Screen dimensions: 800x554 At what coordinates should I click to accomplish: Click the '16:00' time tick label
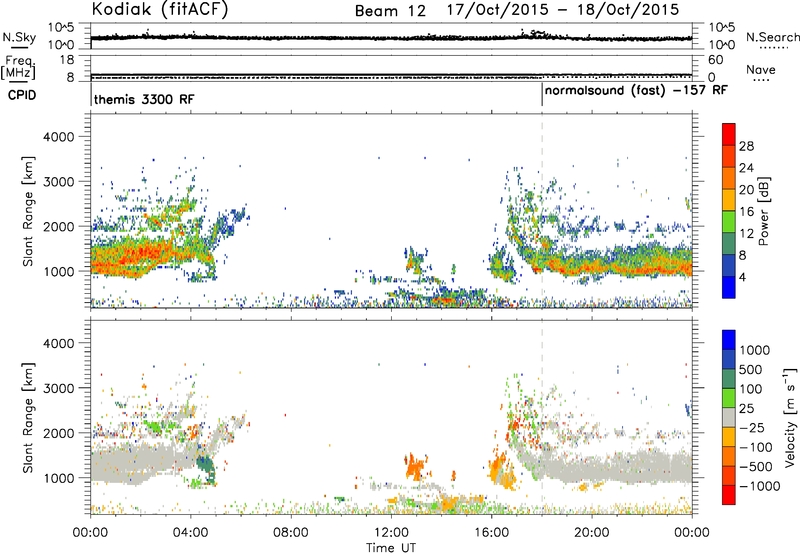[491, 533]
